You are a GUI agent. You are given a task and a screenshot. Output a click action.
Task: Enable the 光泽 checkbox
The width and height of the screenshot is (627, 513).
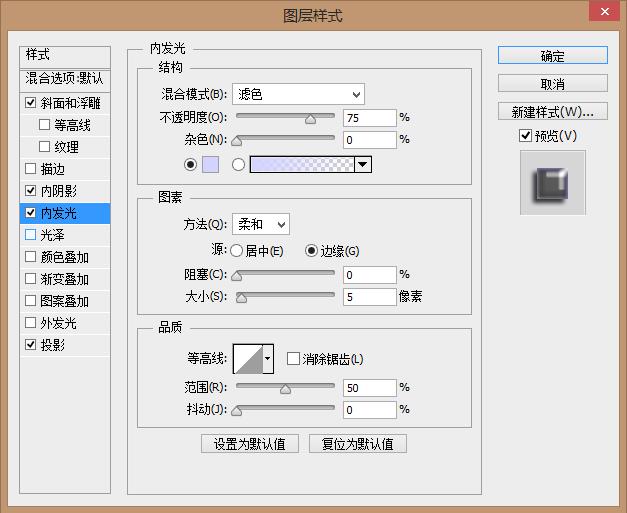tap(30, 235)
